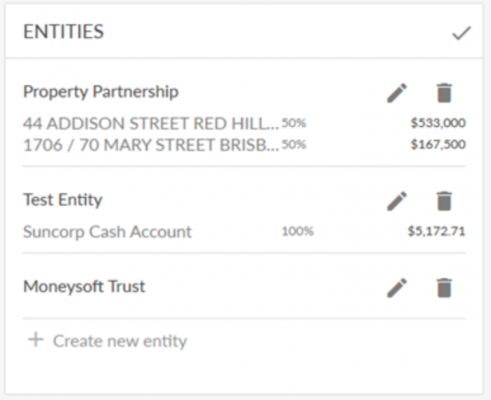This screenshot has height=400, width=491.
Task: Open the 44 Addison Street Red Hill asset
Action: pos(151,124)
